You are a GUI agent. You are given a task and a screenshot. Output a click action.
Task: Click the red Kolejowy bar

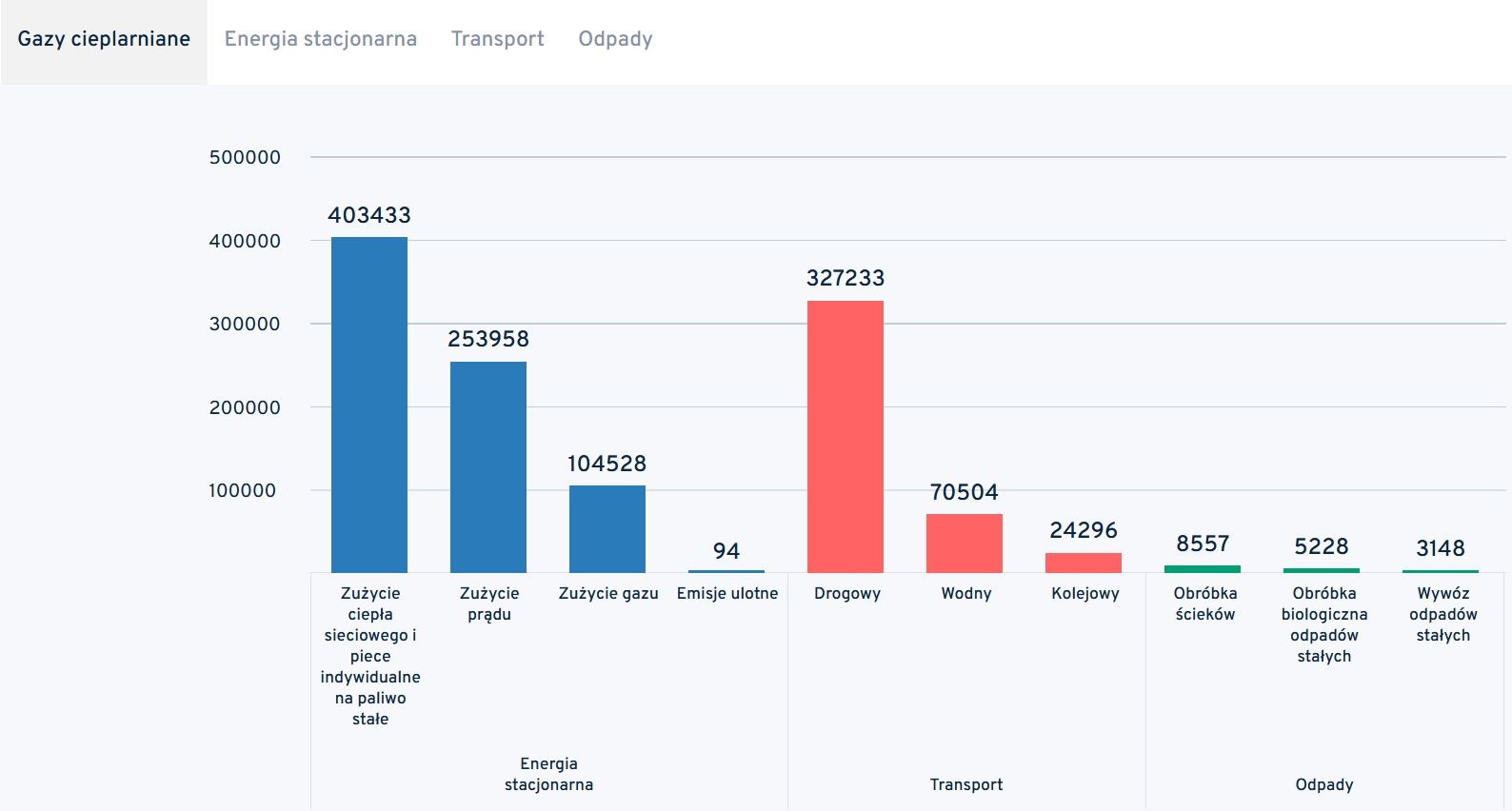pos(1084,563)
